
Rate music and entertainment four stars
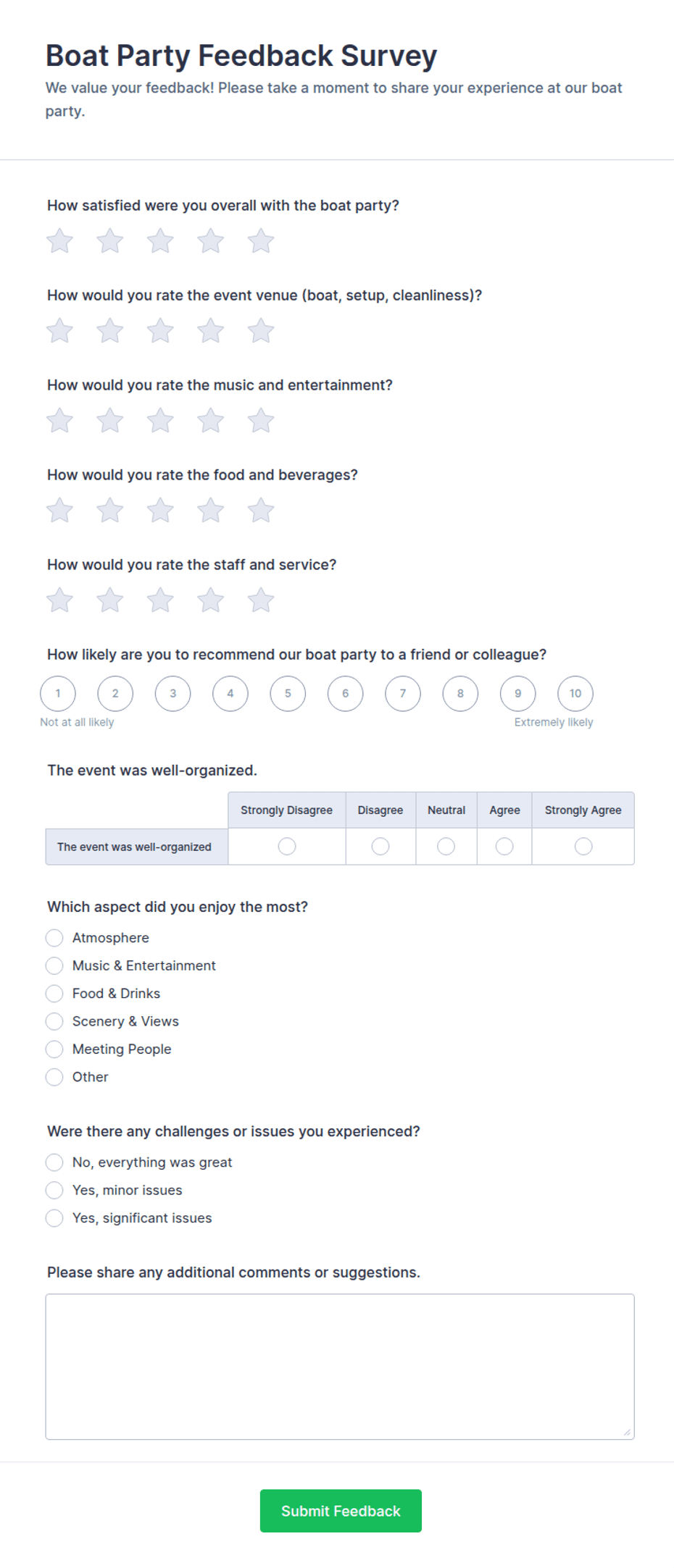[211, 421]
